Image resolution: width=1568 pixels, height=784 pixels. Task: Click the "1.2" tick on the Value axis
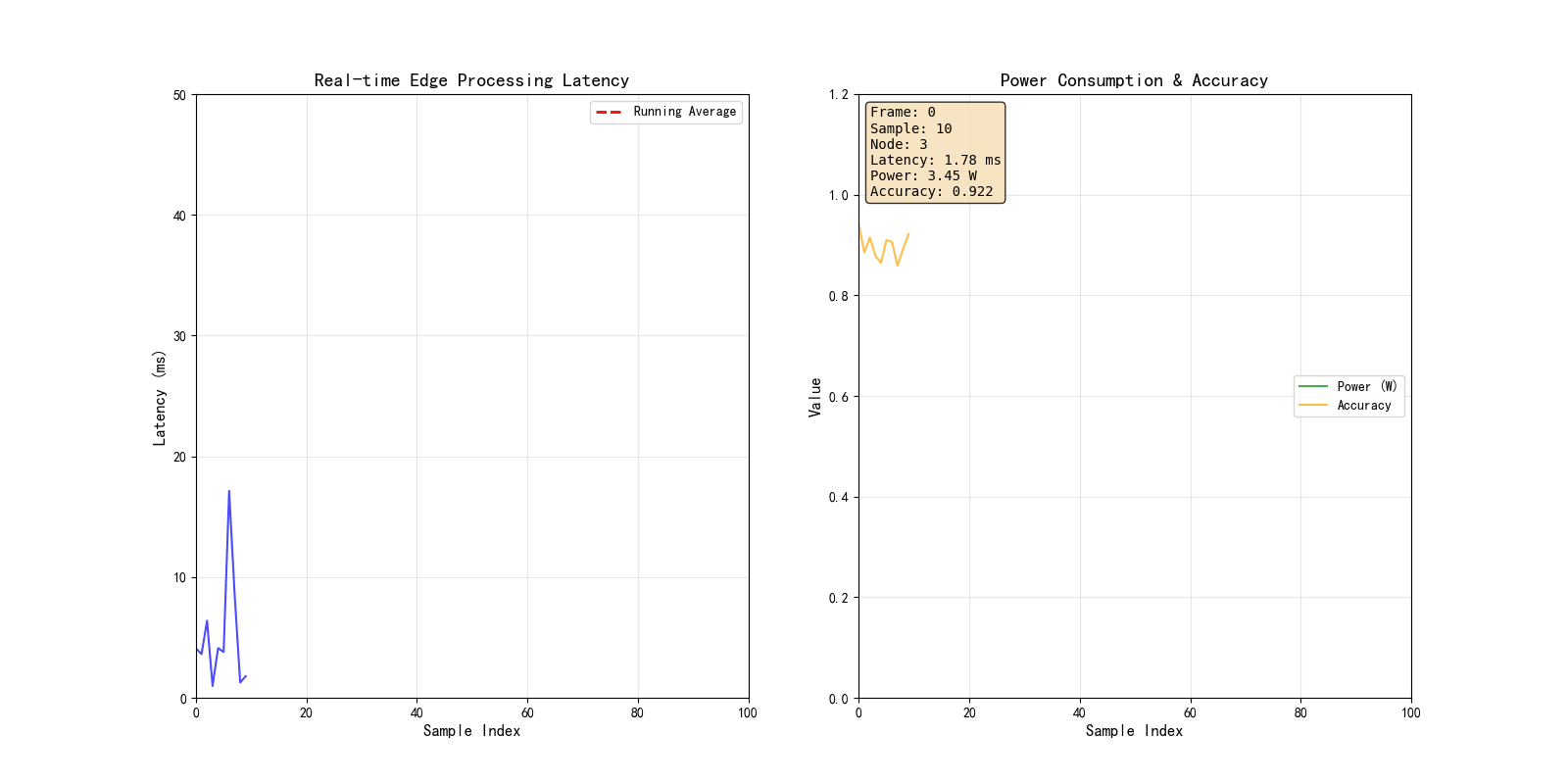[x=839, y=95]
